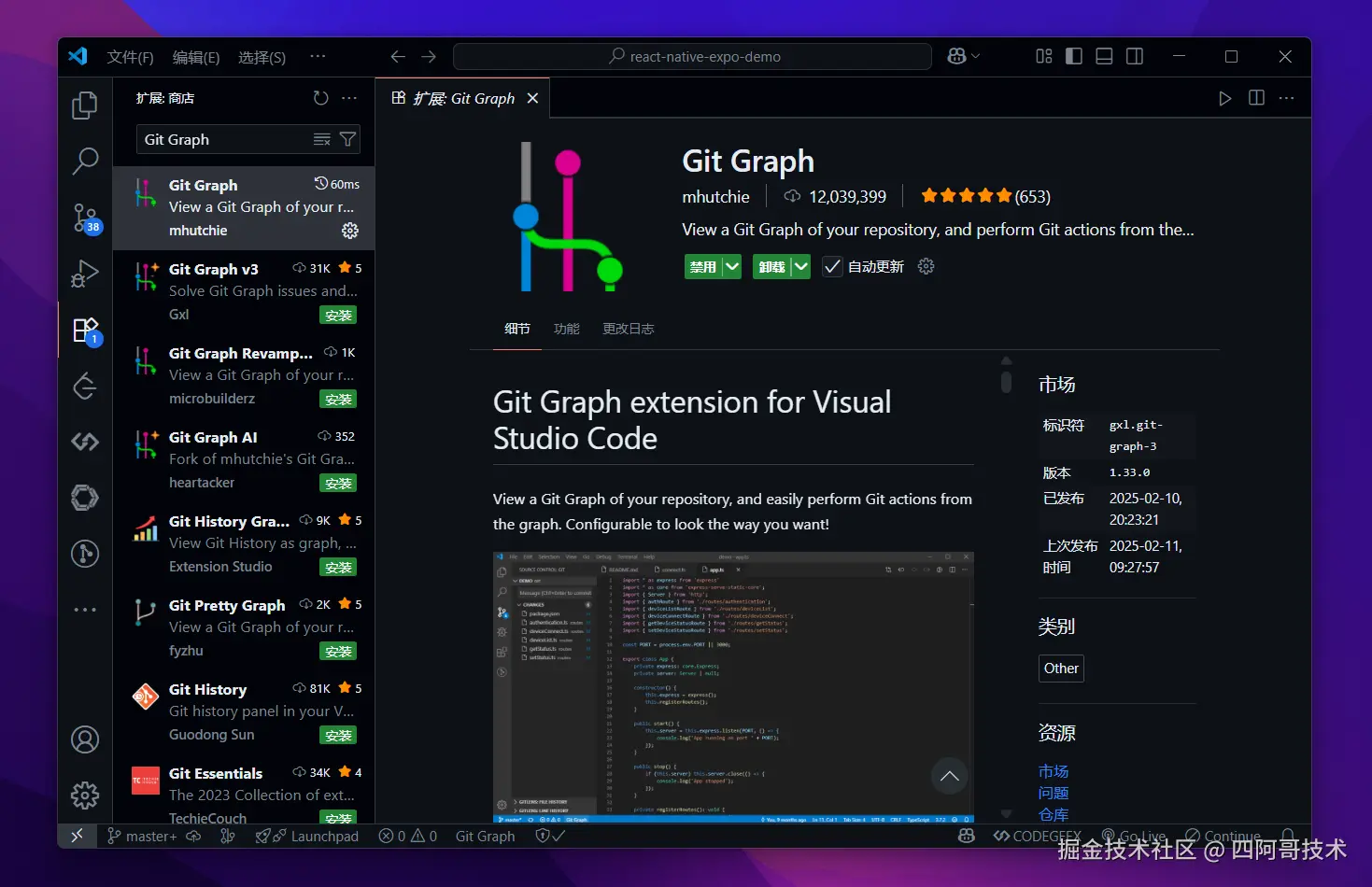The image size is (1372, 887).
Task: Open the Explorer view in activity bar
Action: pyautogui.click(x=85, y=106)
